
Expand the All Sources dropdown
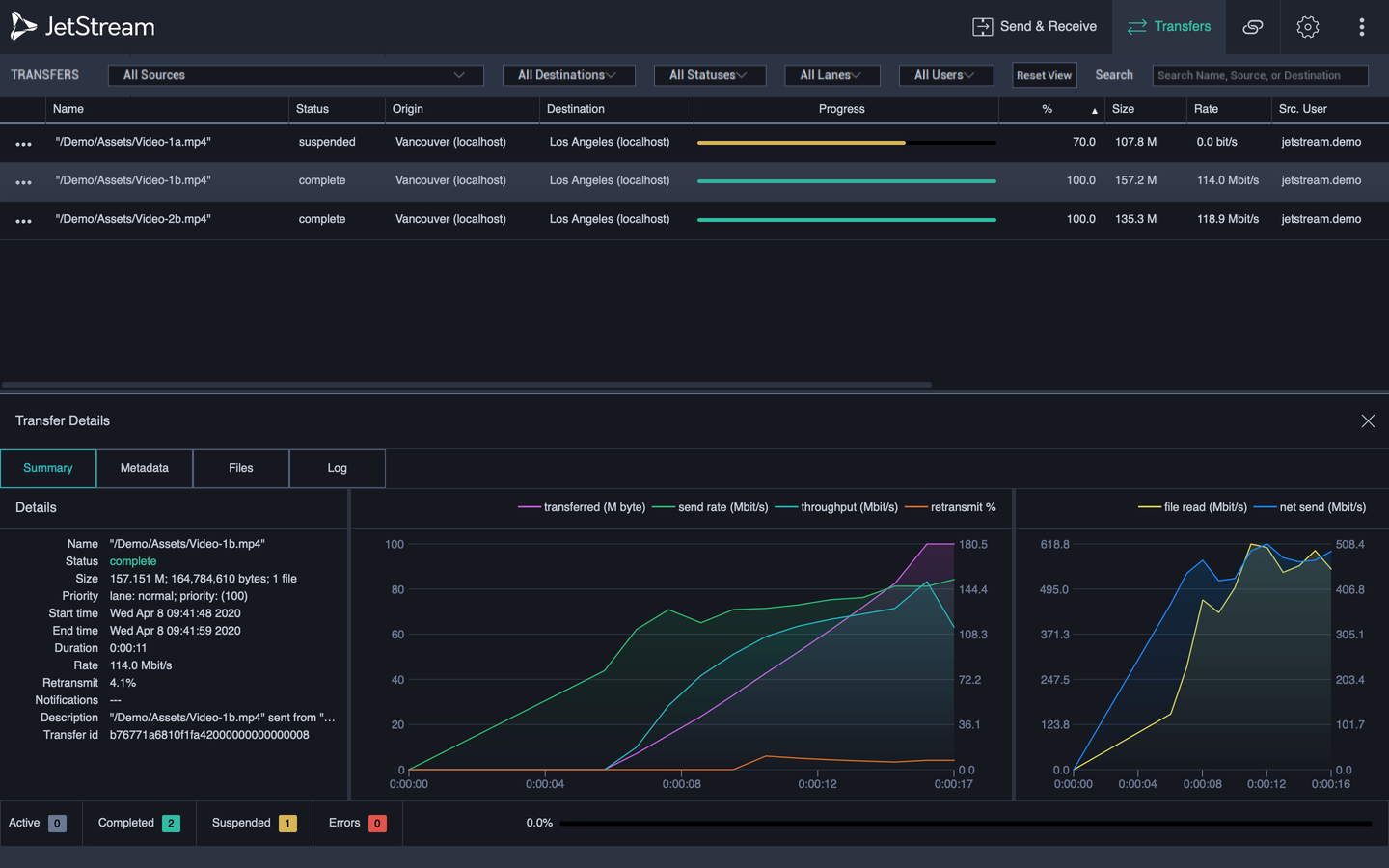pos(296,75)
